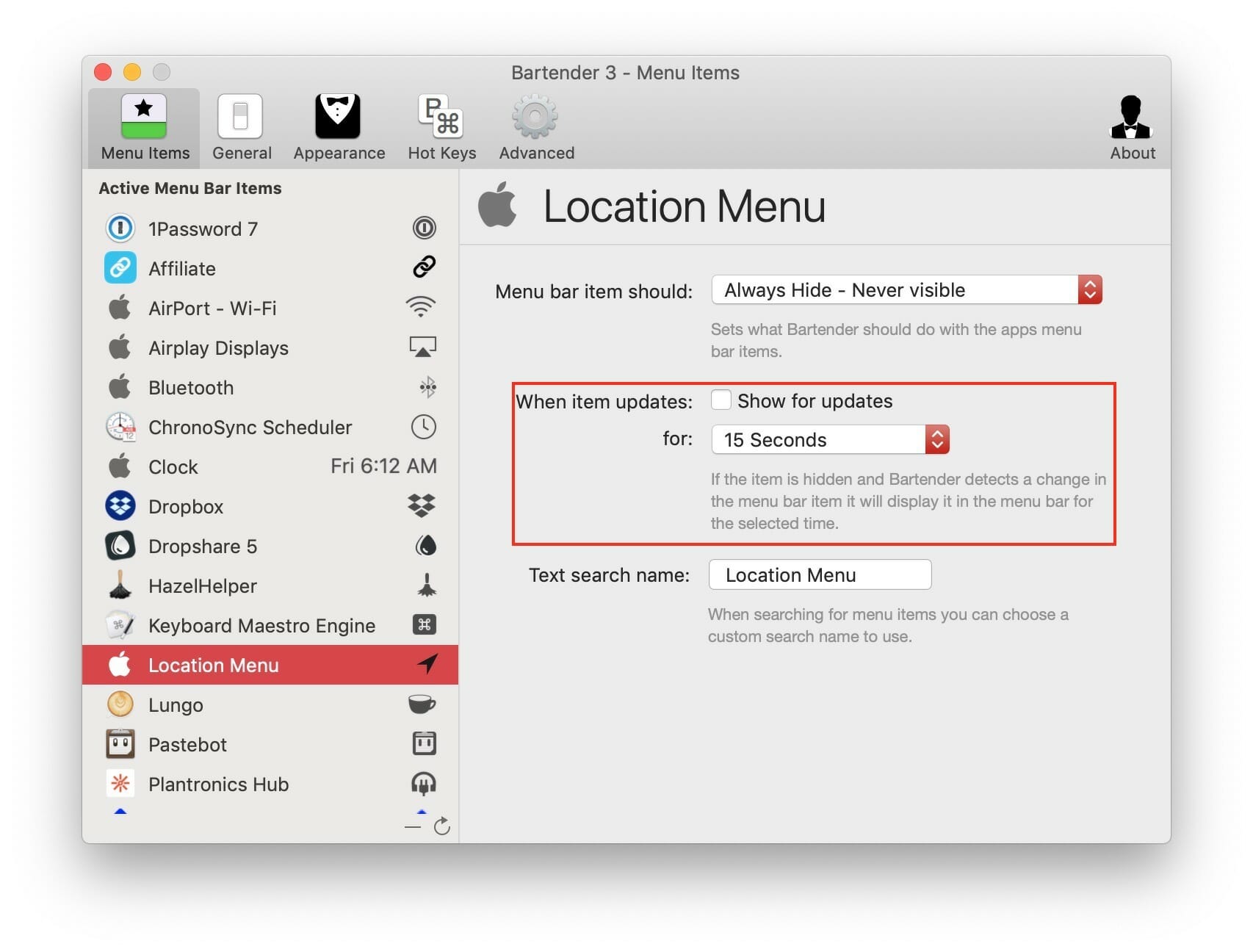Click the refresh list button
This screenshot has height=952, width=1253.
[442, 826]
